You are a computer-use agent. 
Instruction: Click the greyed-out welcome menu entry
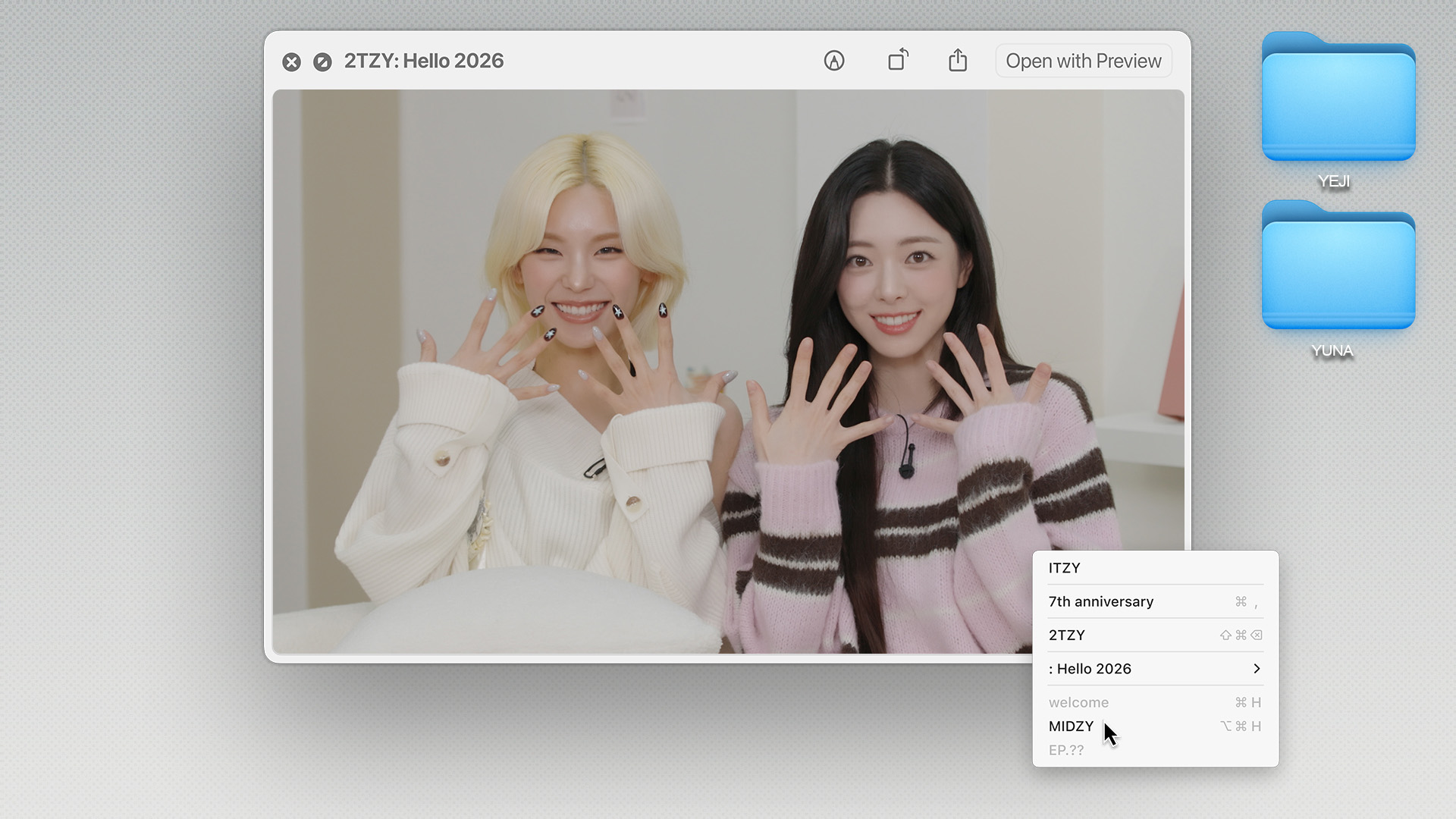1078,702
